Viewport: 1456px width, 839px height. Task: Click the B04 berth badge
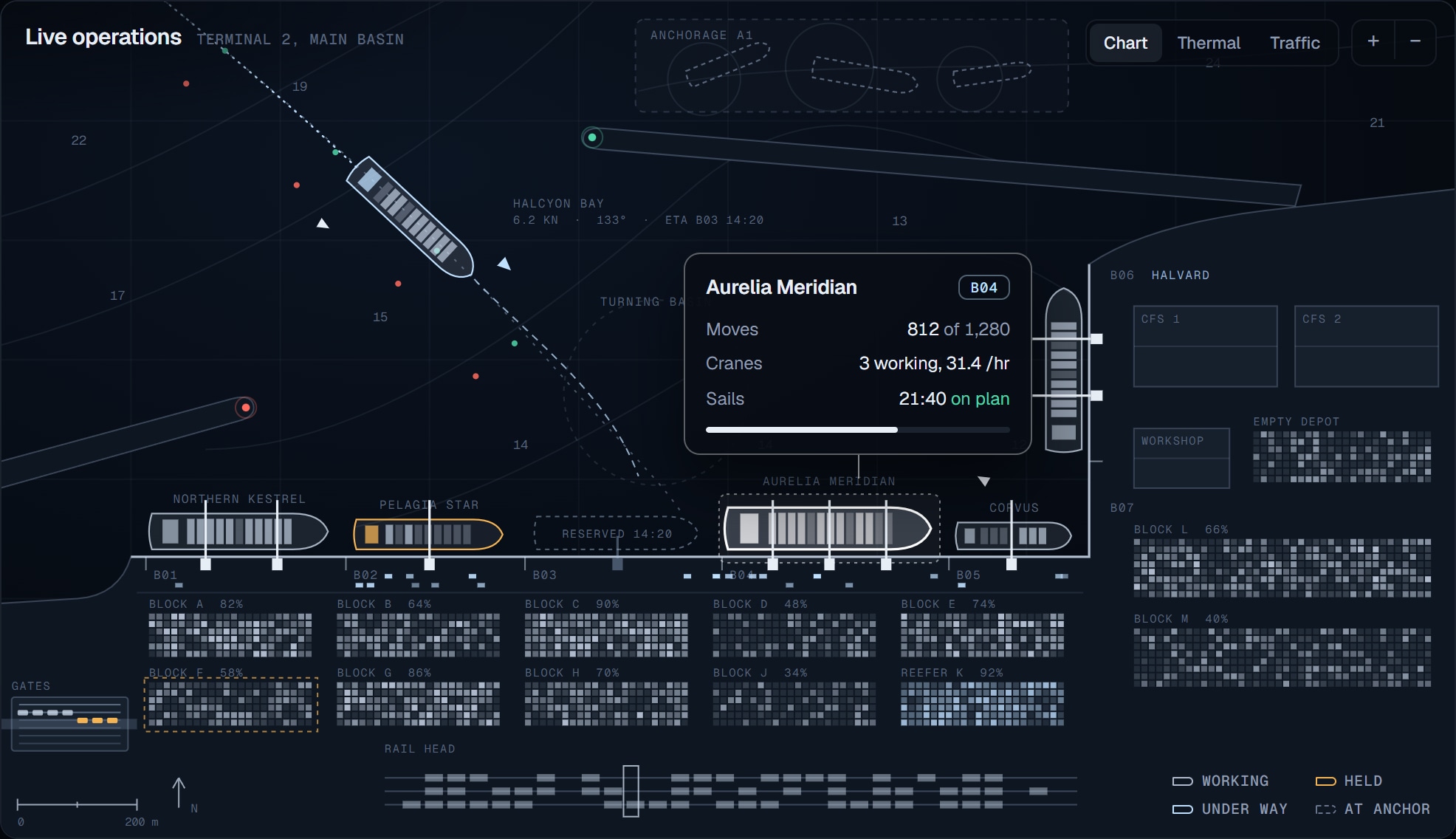click(x=983, y=287)
